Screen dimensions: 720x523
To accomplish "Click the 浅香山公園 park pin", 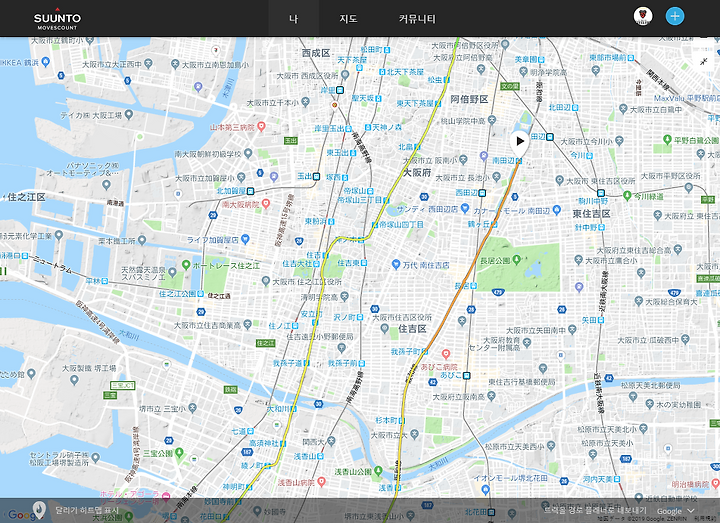I will pyautogui.click(x=378, y=471).
